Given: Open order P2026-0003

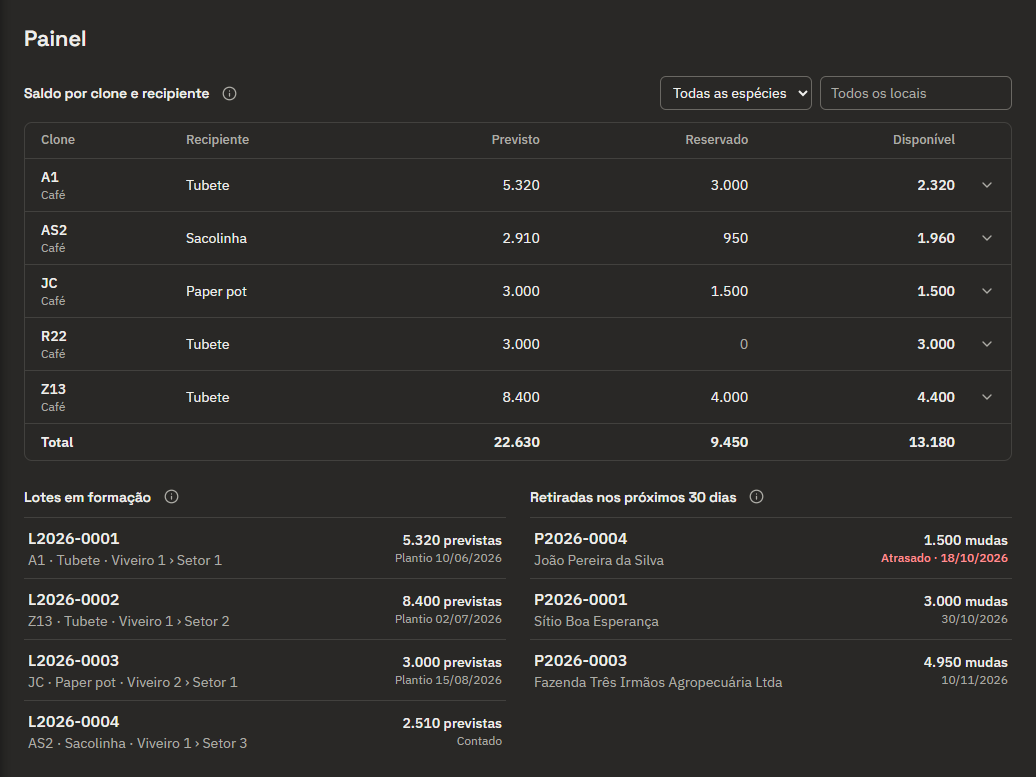Looking at the screenshot, I should (x=770, y=670).
